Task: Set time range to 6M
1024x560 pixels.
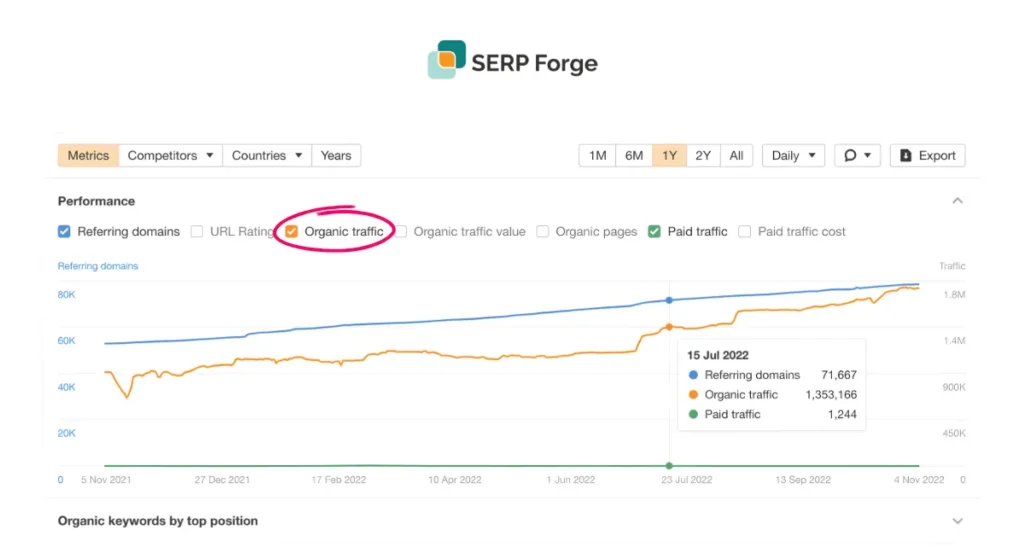Action: [x=633, y=155]
